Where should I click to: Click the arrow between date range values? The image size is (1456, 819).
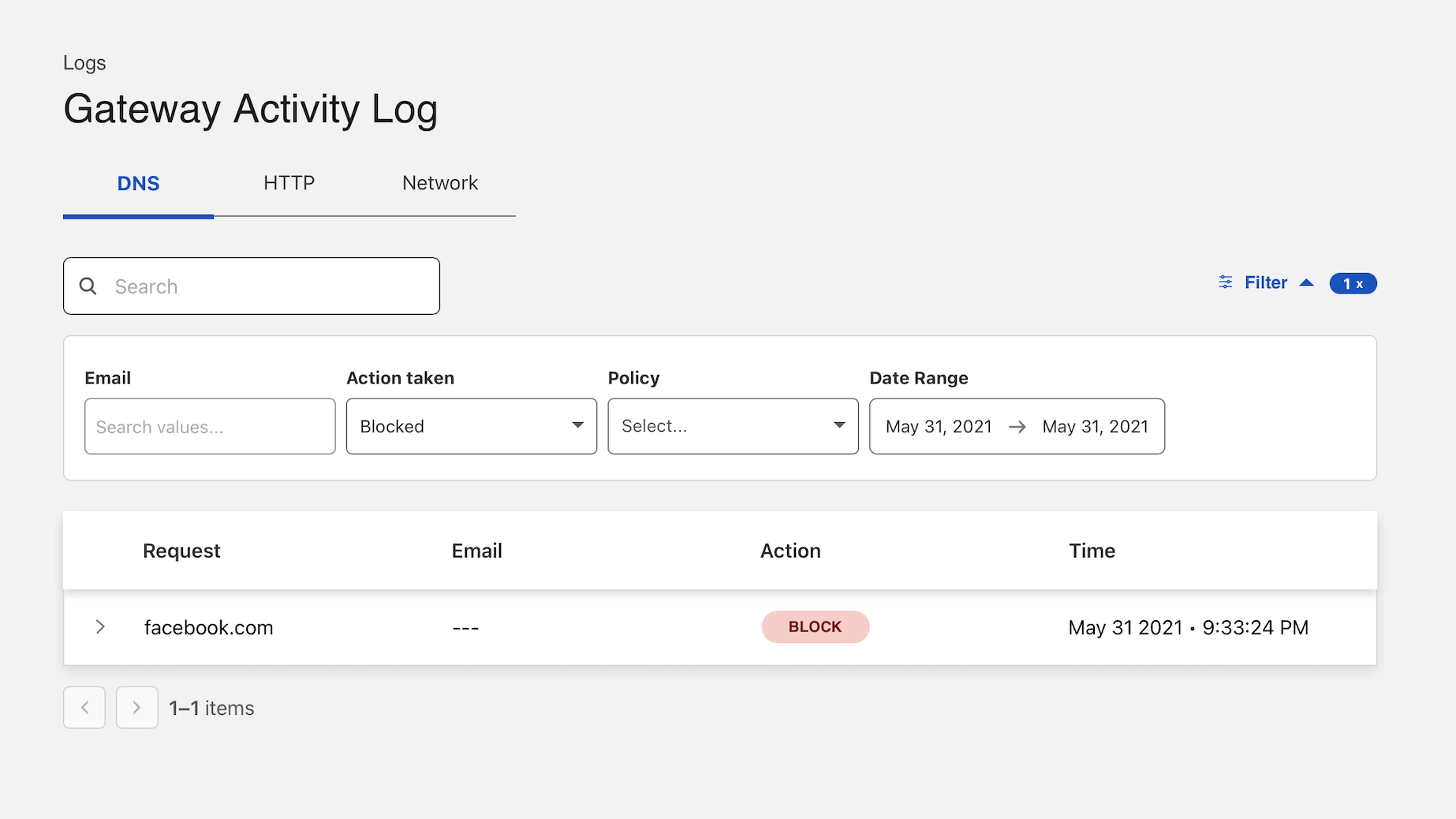coord(1017,427)
